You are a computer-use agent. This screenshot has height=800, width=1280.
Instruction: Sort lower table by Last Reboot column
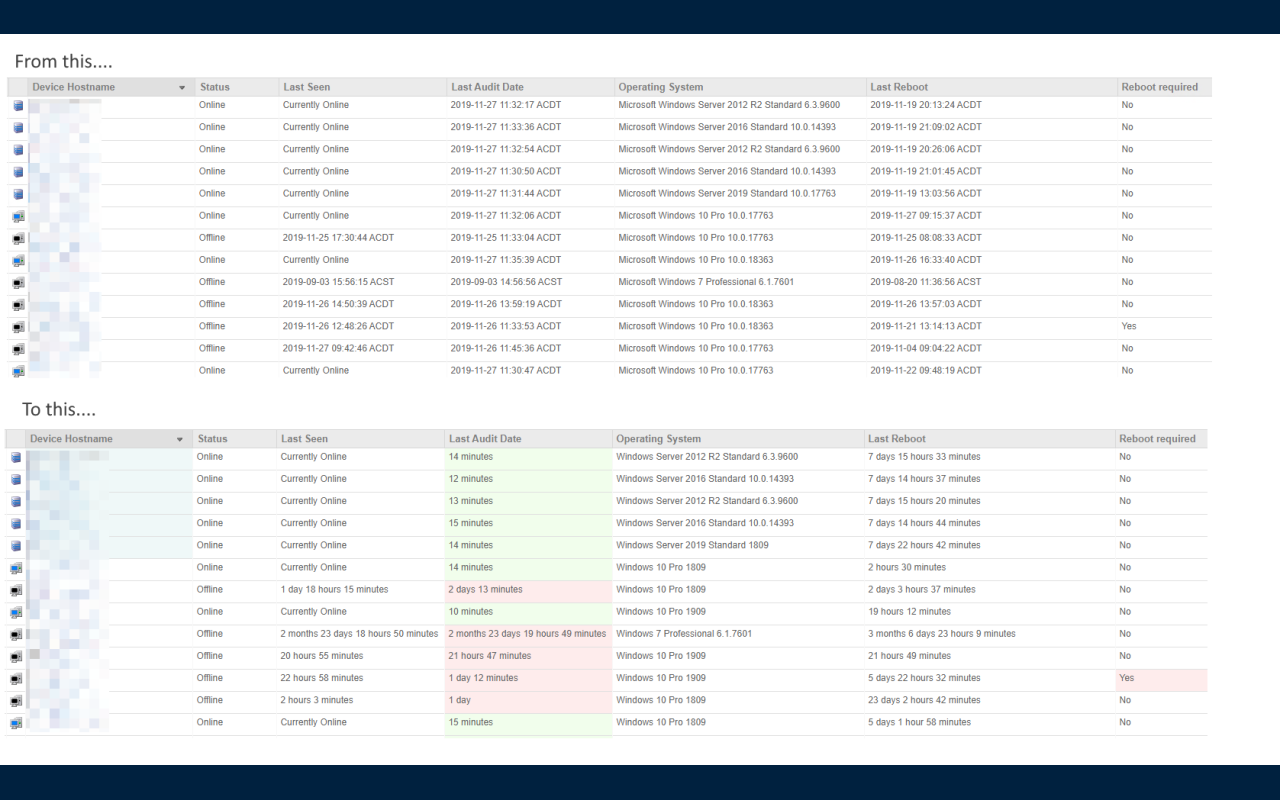coord(897,439)
